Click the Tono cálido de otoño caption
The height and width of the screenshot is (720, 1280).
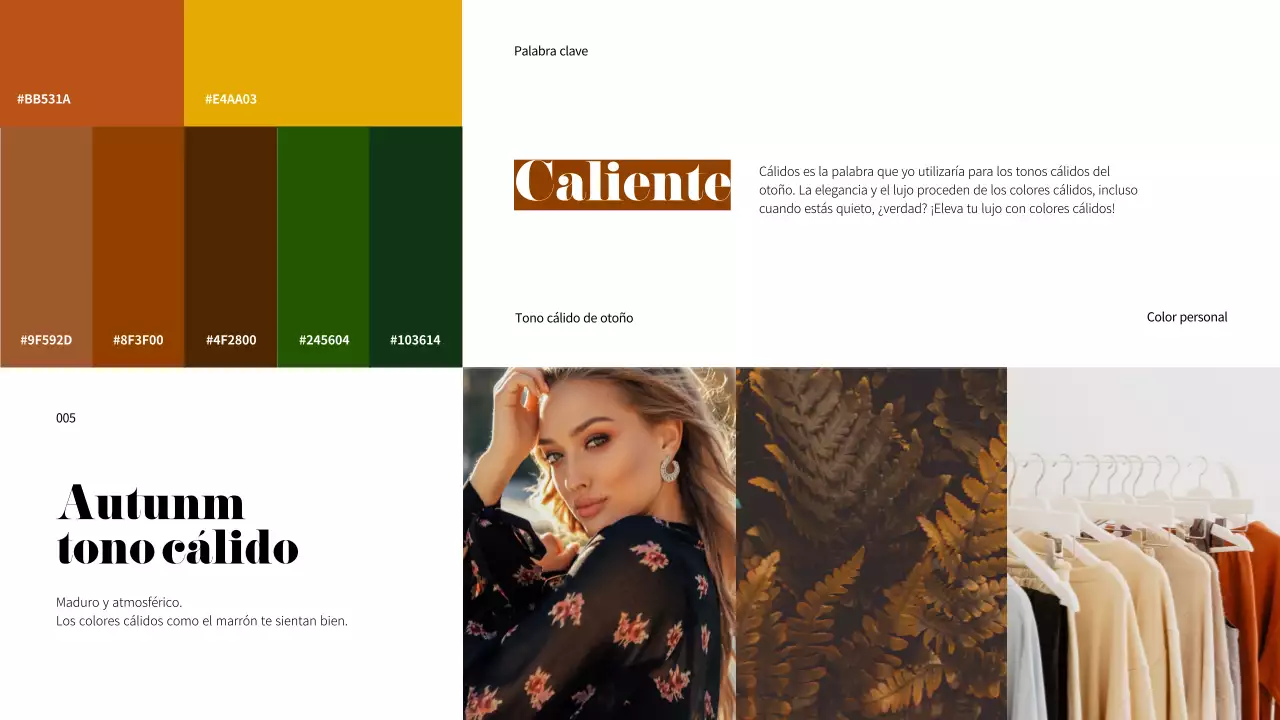click(574, 318)
